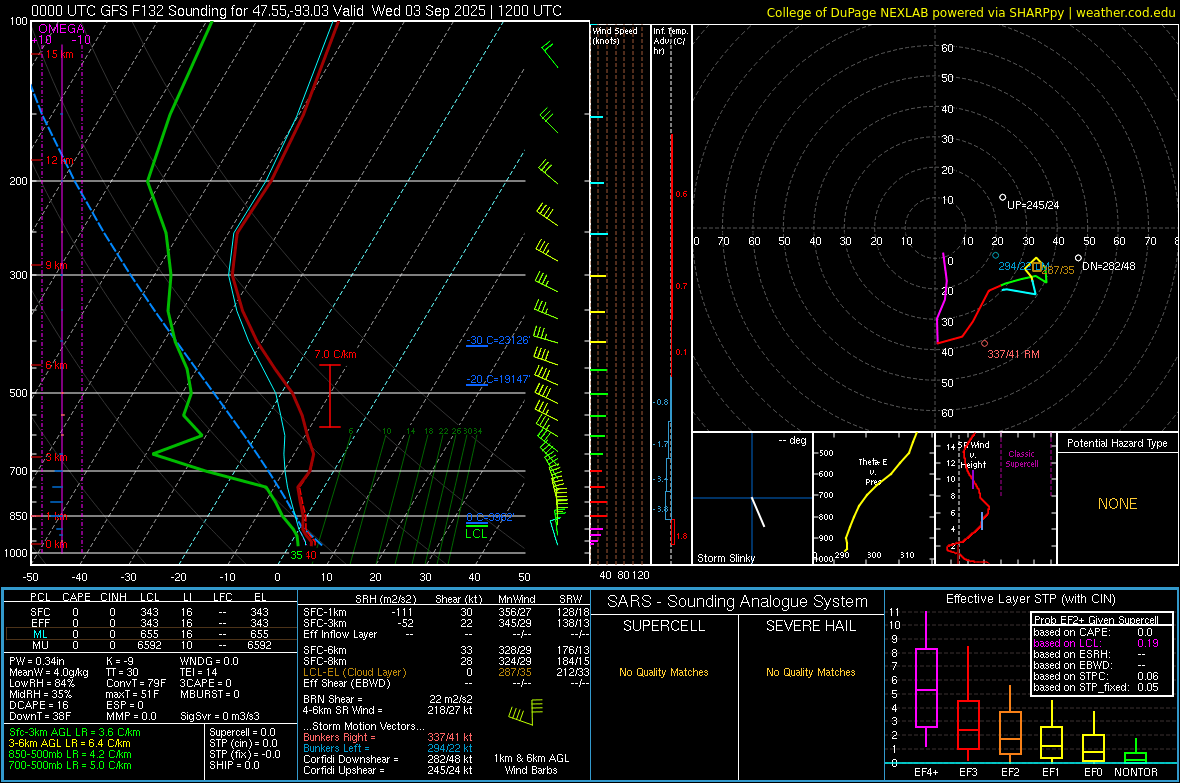The image size is (1180, 783).
Task: Click the orange '287/35' hodograph label
Action: coord(1058,270)
